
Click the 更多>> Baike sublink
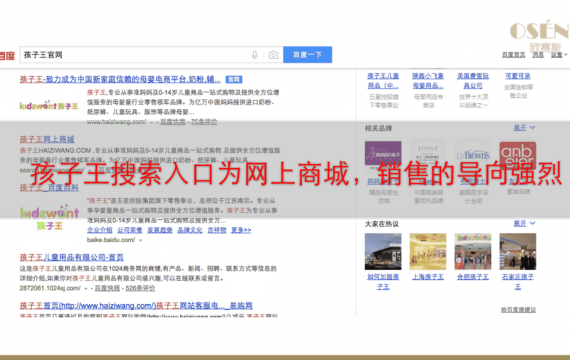241,230
